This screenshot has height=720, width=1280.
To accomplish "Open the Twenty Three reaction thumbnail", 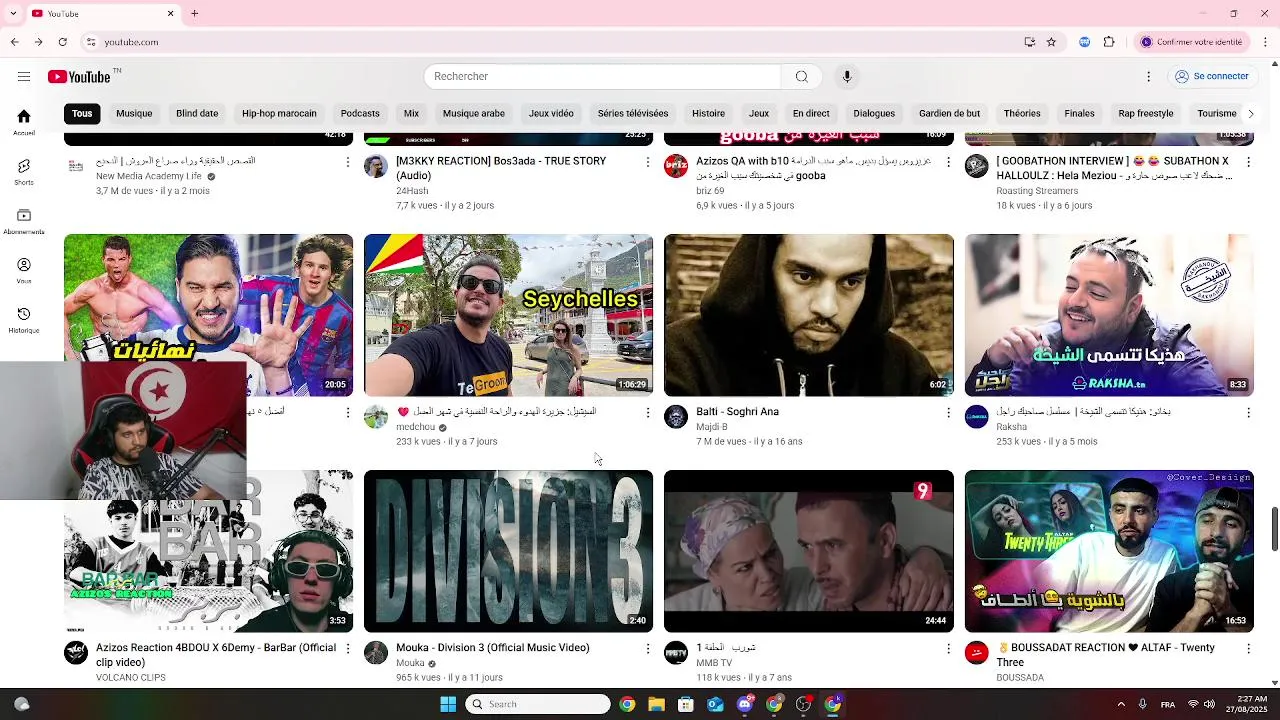I will coord(1109,551).
